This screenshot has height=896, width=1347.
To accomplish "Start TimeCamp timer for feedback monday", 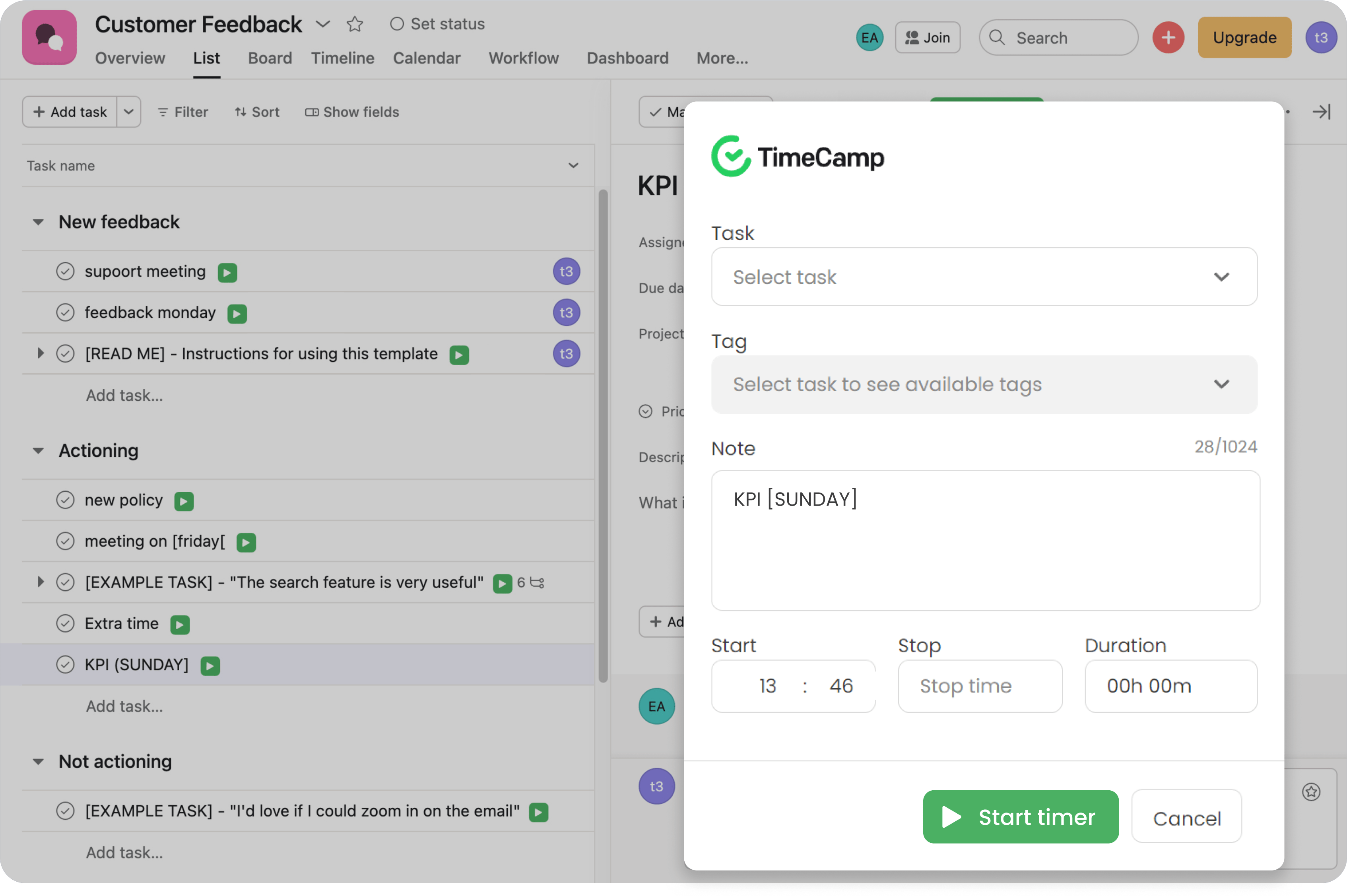I will 237,314.
